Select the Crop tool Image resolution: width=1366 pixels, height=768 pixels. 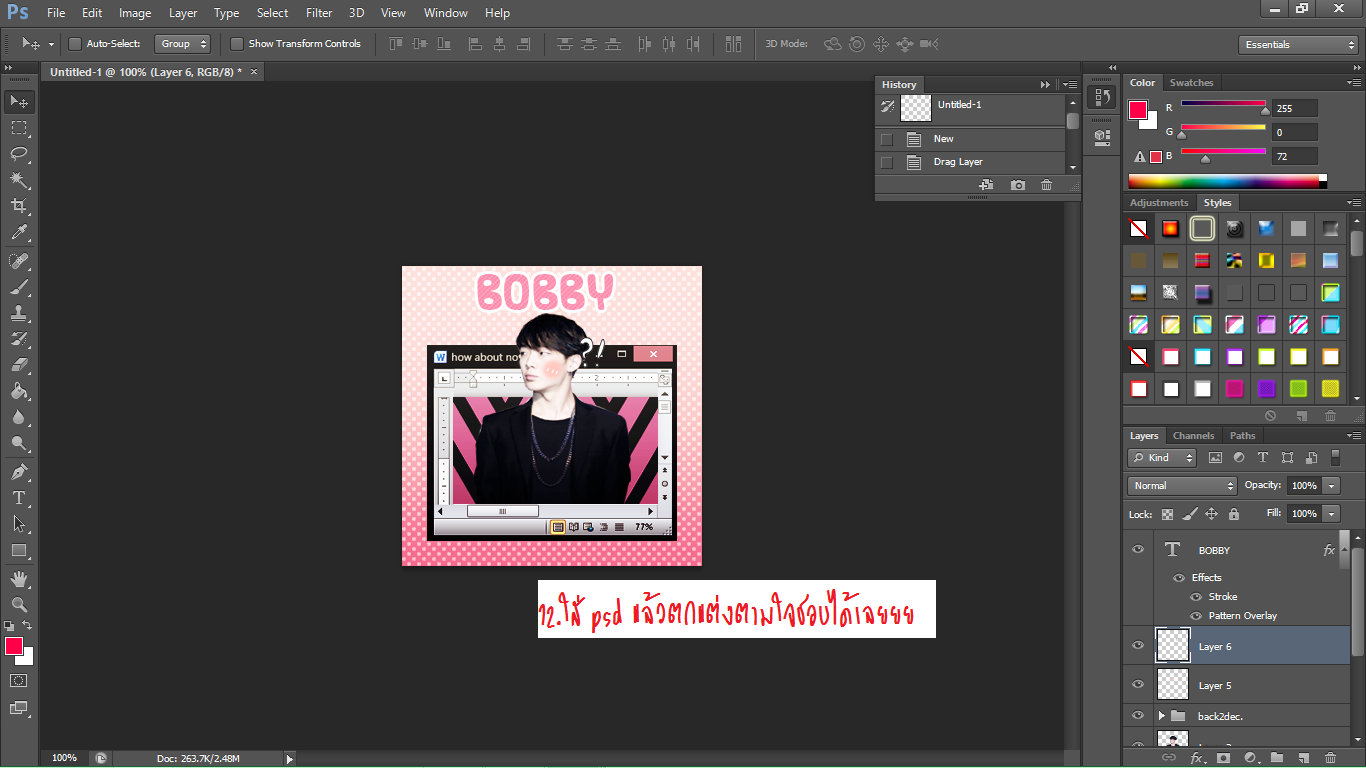[19, 206]
